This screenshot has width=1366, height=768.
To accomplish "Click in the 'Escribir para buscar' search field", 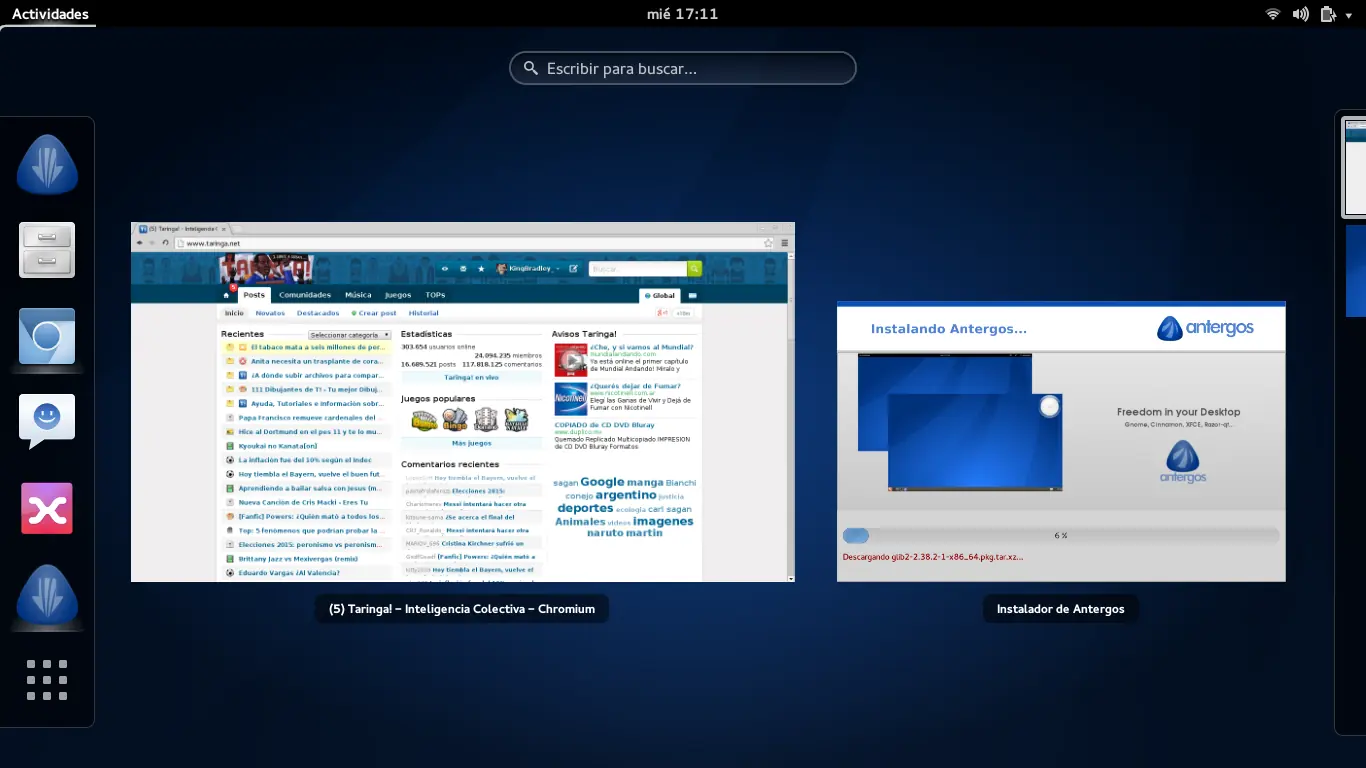I will point(683,69).
